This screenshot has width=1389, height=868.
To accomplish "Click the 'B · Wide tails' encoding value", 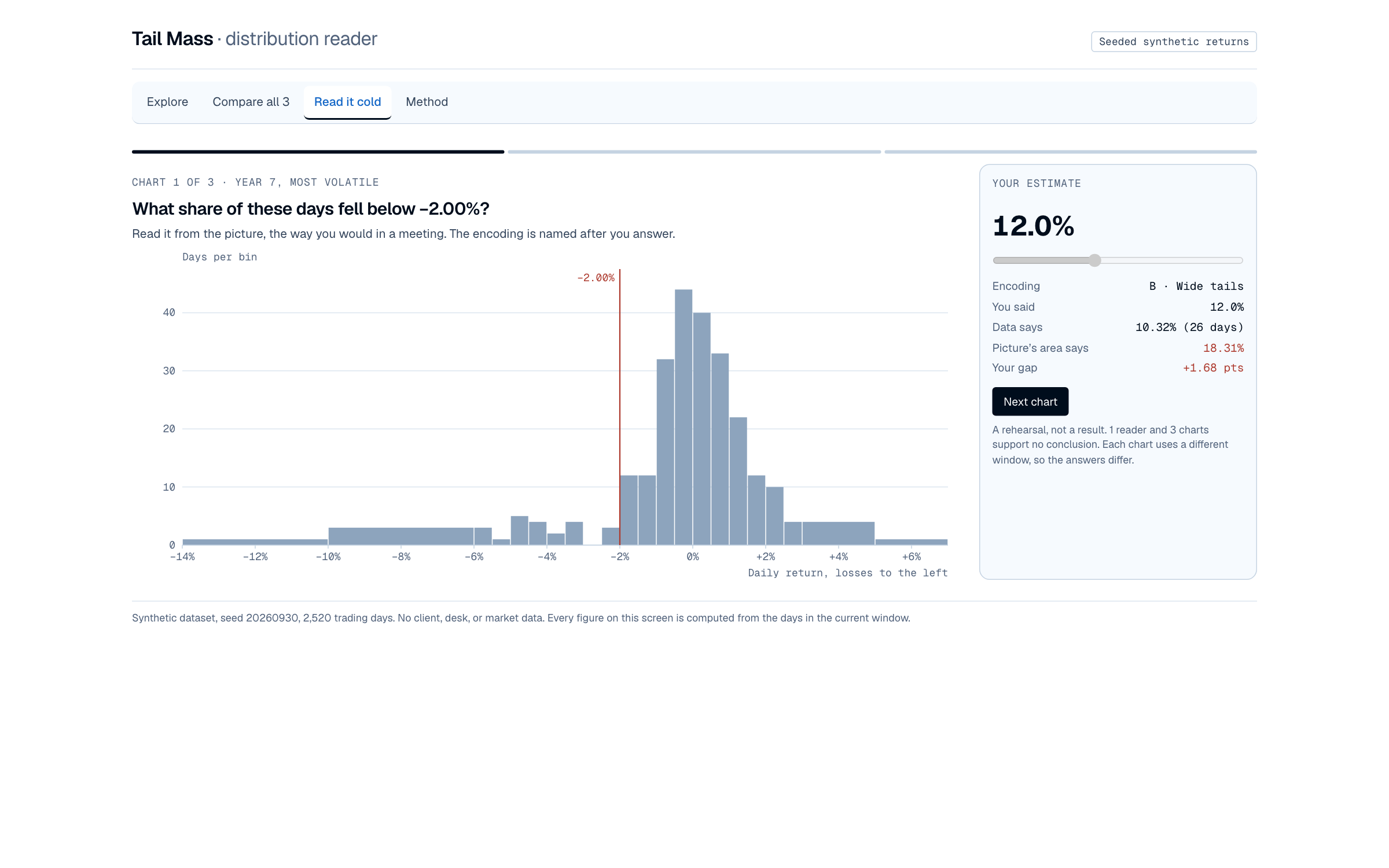I will pyautogui.click(x=1196, y=286).
